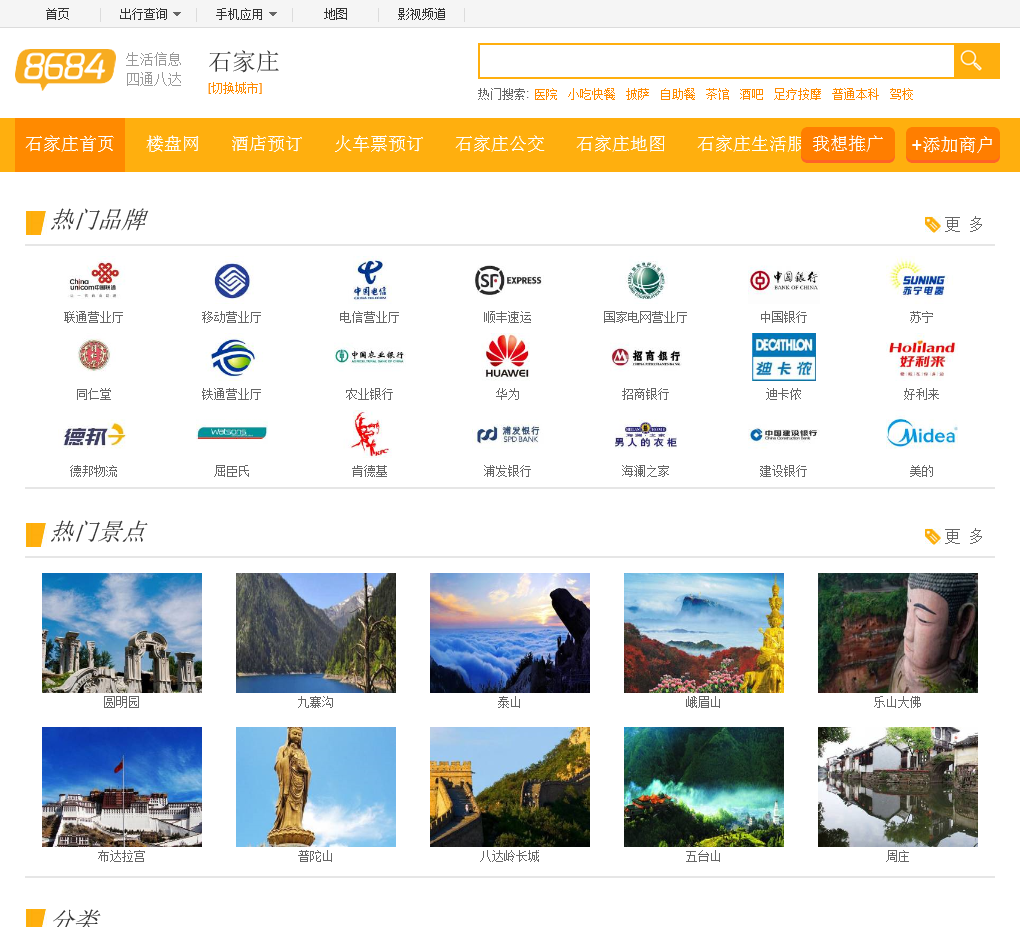Viewport: 1020px width, 927px height.
Task: Open the China Mobile brand logo
Action: click(232, 280)
